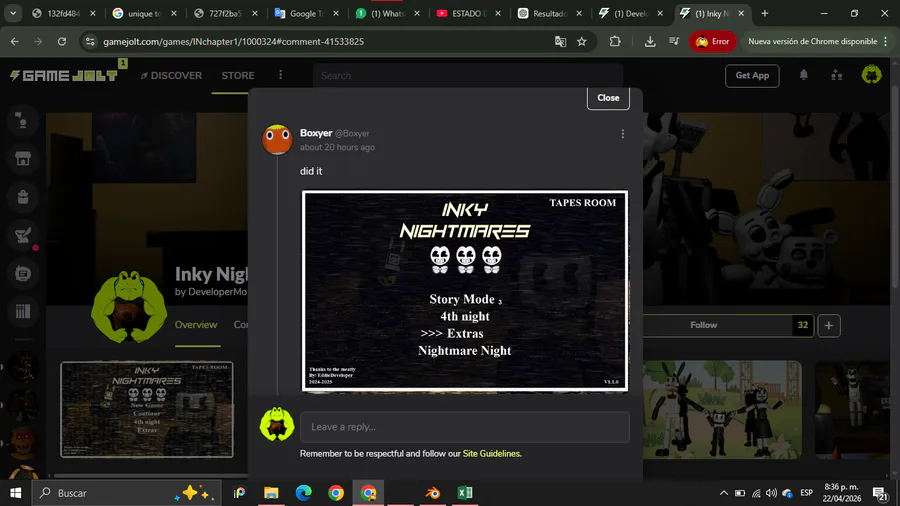Focus the Game Jolt search field
Image resolution: width=900 pixels, height=506 pixels.
click(468, 76)
